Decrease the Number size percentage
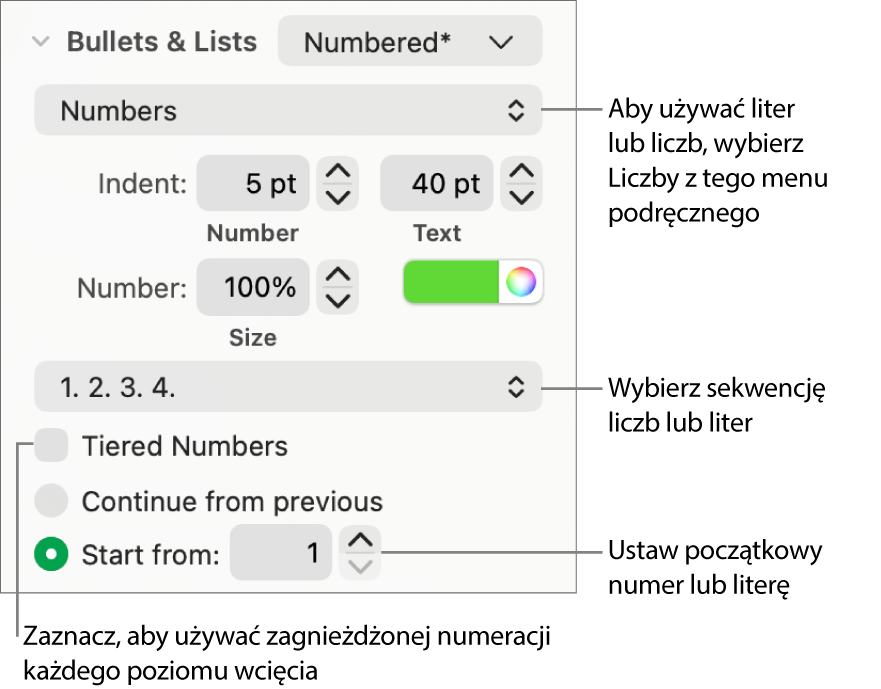881x689 pixels. [x=338, y=300]
